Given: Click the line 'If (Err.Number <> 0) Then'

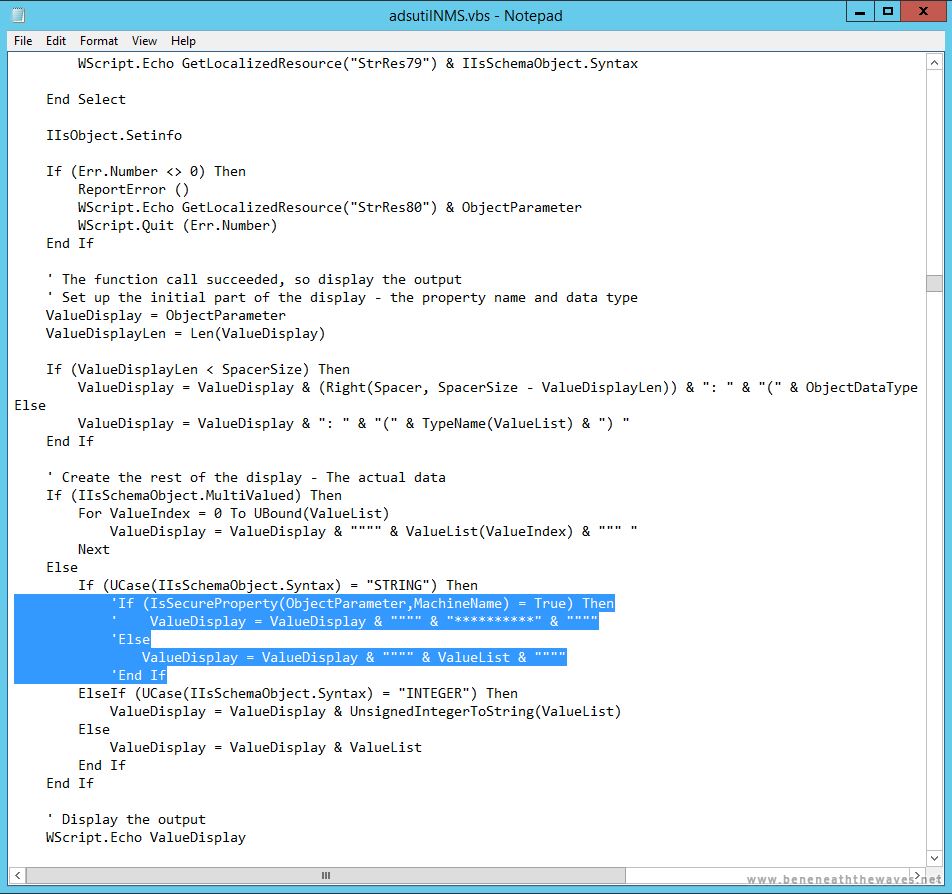Looking at the screenshot, I should tap(146, 171).
